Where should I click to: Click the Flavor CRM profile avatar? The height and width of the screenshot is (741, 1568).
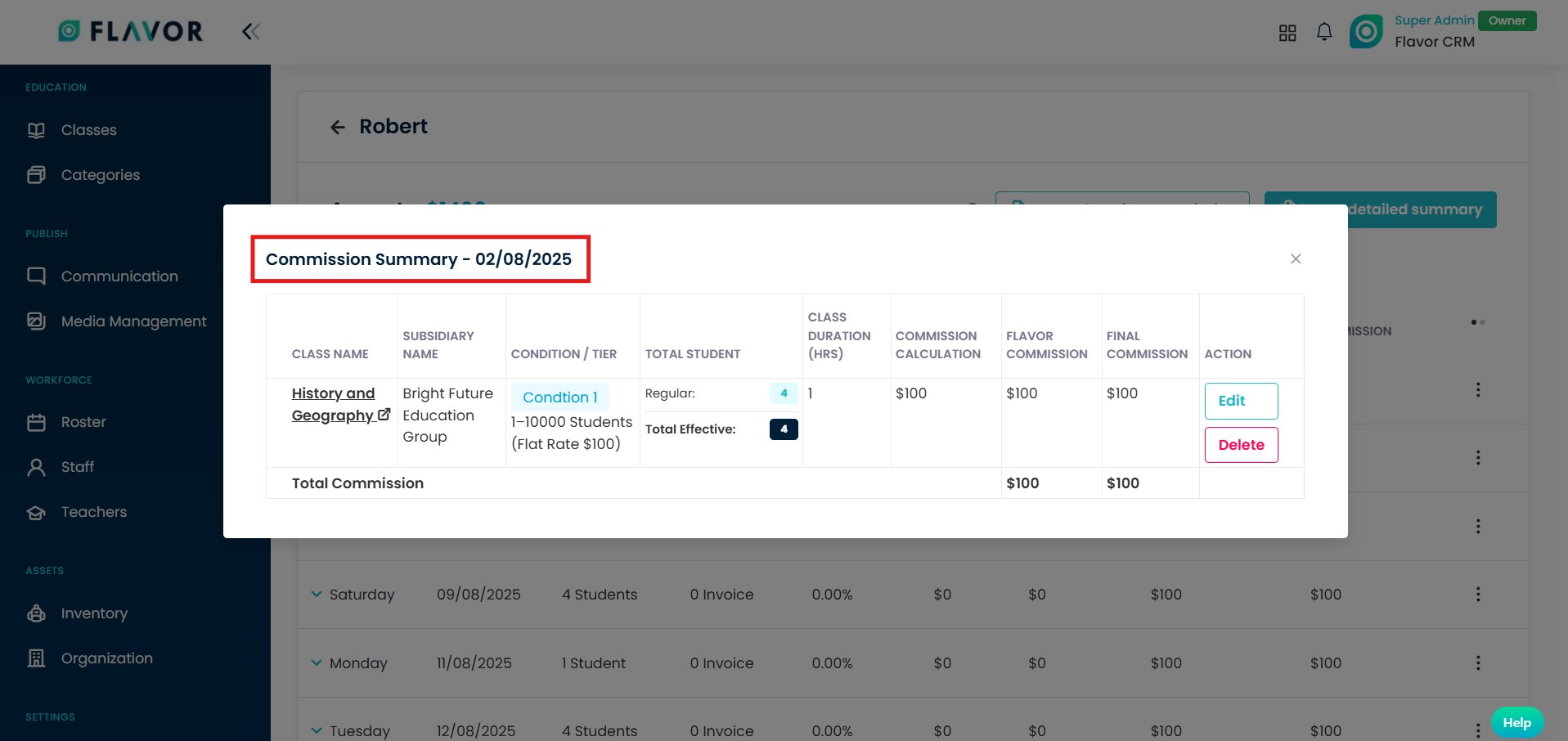coord(1365,32)
